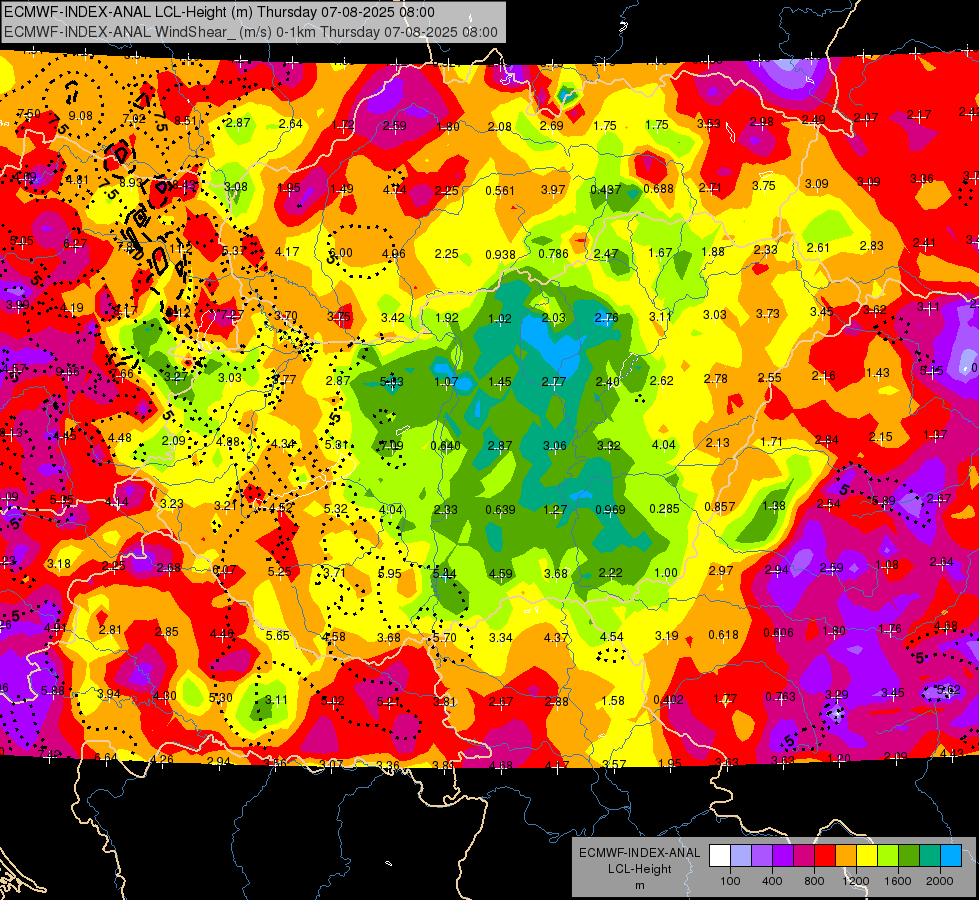Click the dark green legend swatch above 1600
Screen dimensions: 979x900
[x=908, y=856]
